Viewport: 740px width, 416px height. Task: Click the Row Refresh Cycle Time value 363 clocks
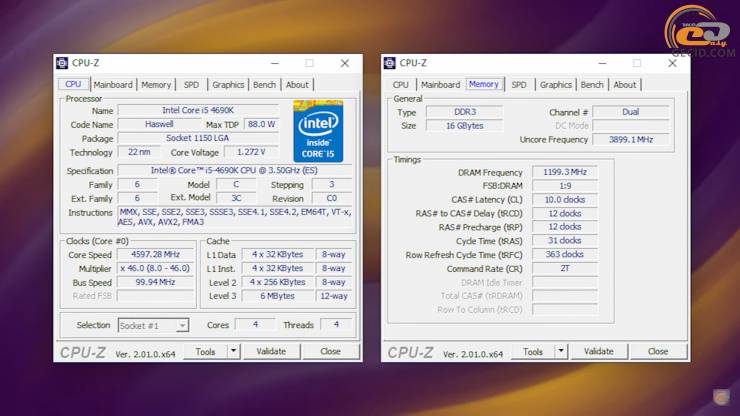[565, 254]
